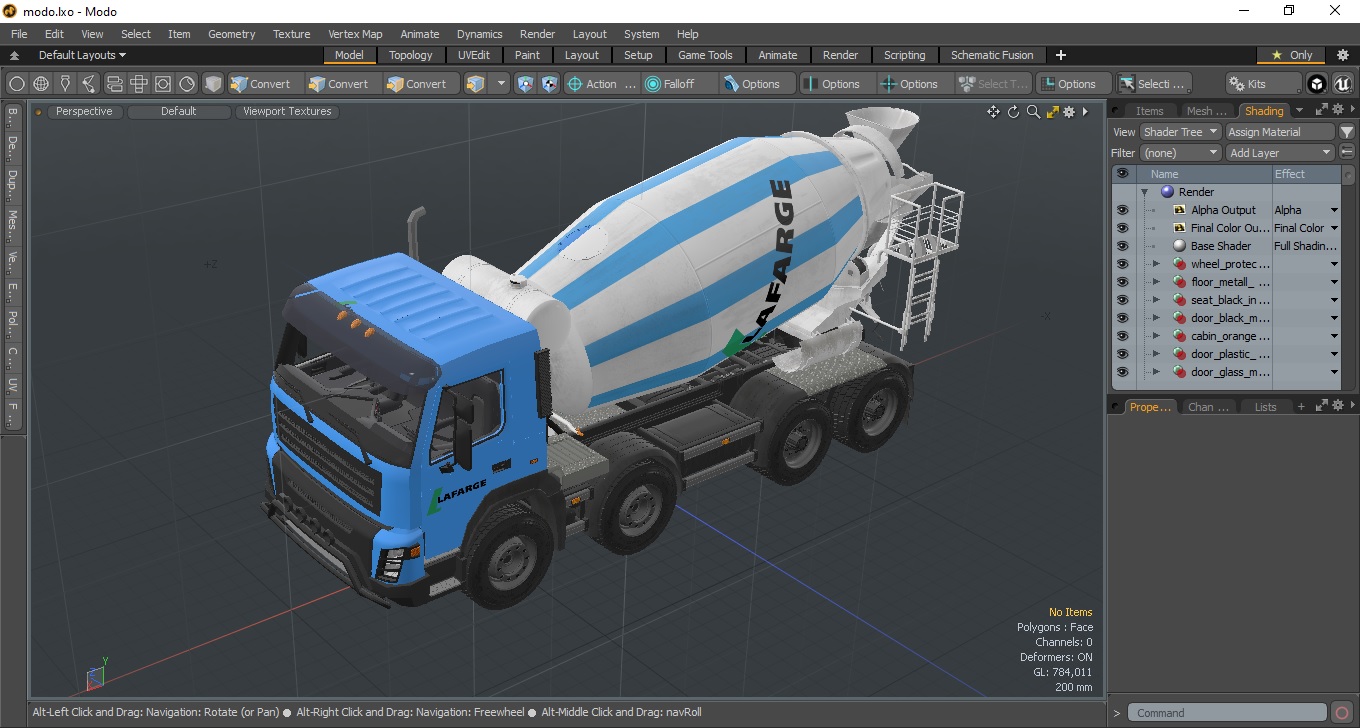Screen dimensions: 1360x728
Task: Click the black cube icon beside Kits
Action: click(x=1318, y=84)
